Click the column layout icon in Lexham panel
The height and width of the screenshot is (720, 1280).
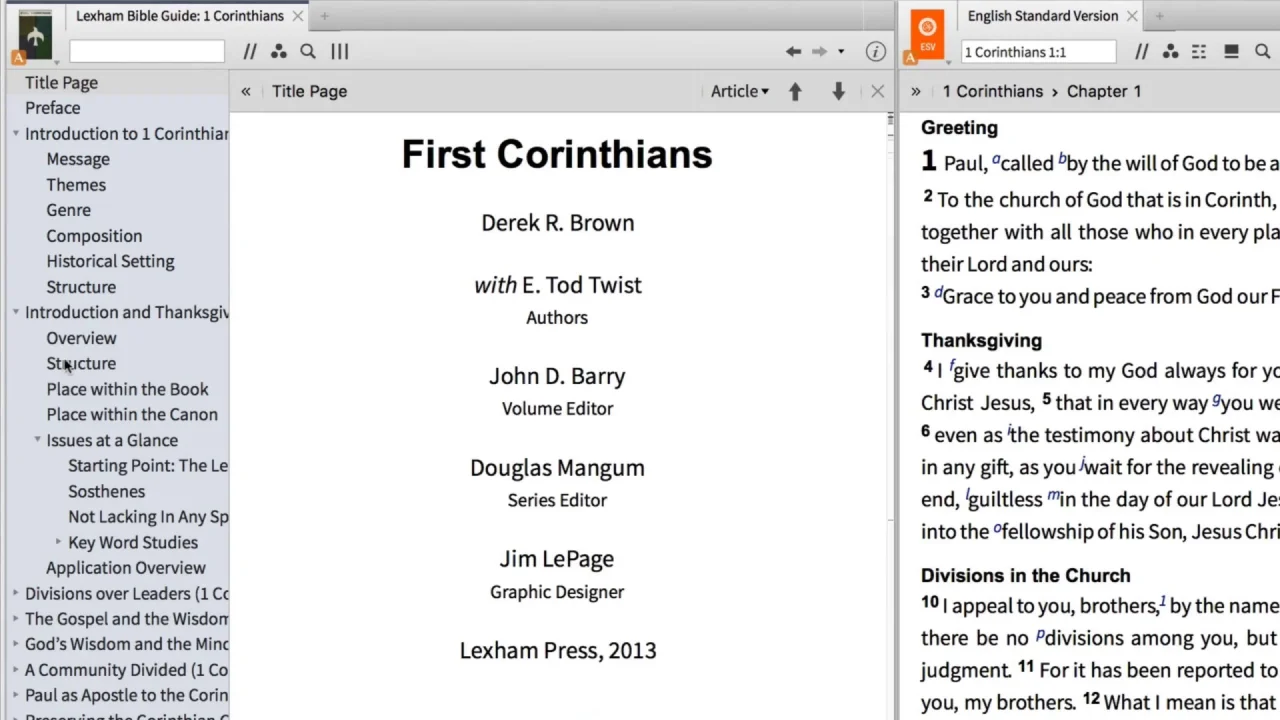[339, 52]
